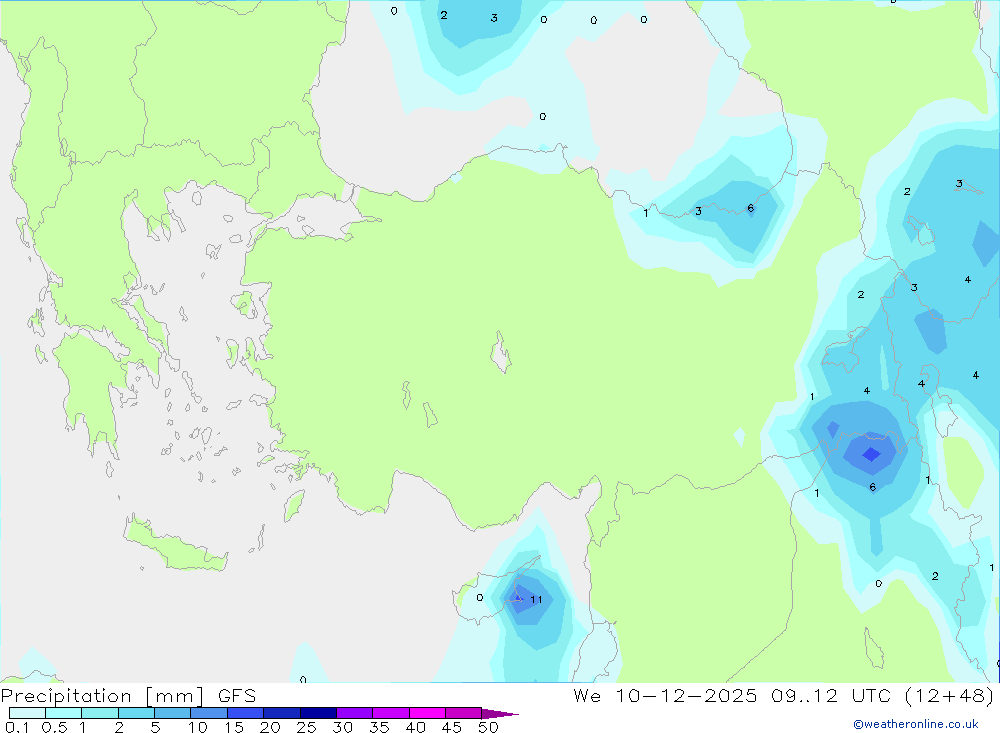1000x733 pixels.
Task: Click legend scale label "10"
Action: pos(198,727)
